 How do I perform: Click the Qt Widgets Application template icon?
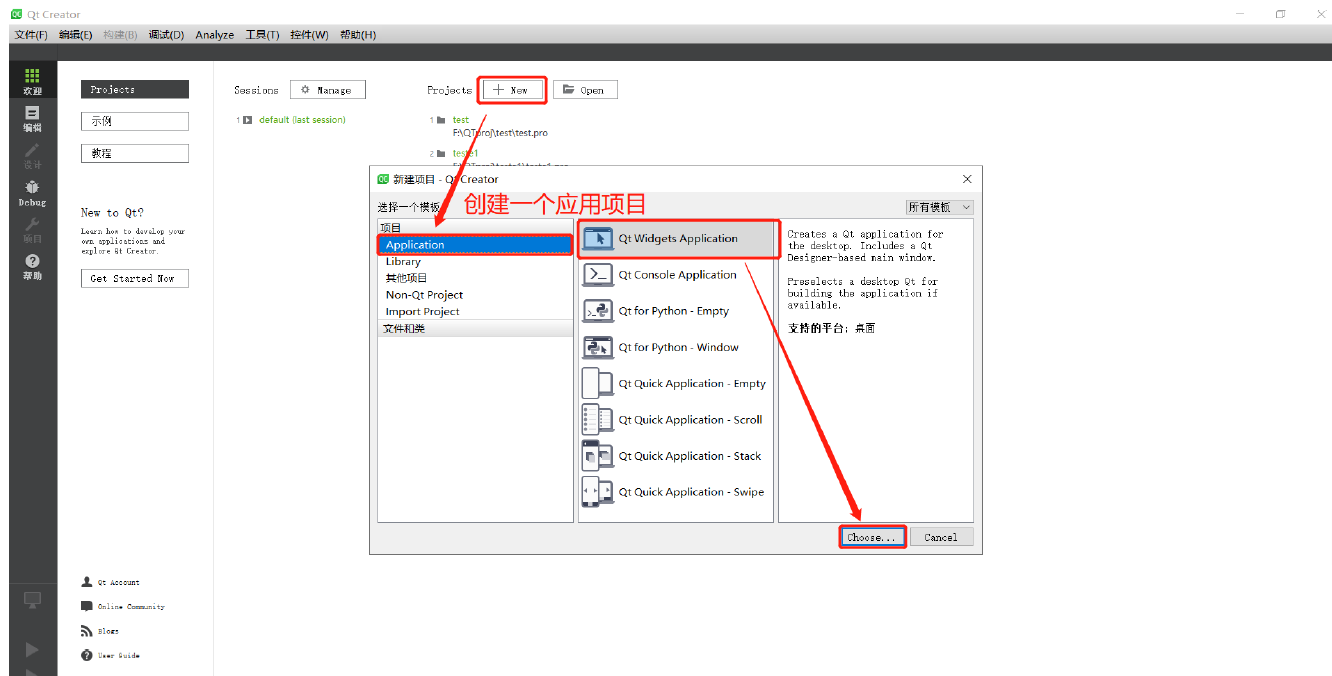[598, 238]
